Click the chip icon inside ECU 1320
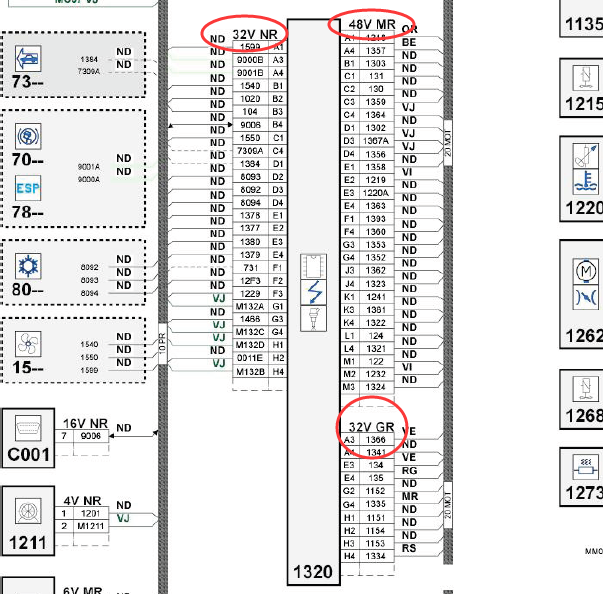603x594 pixels. click(x=313, y=266)
